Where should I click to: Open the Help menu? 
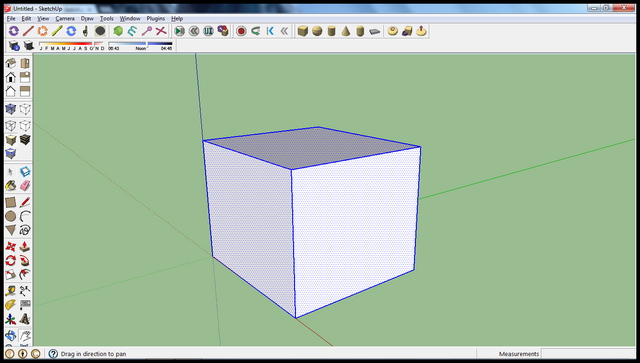tap(177, 18)
